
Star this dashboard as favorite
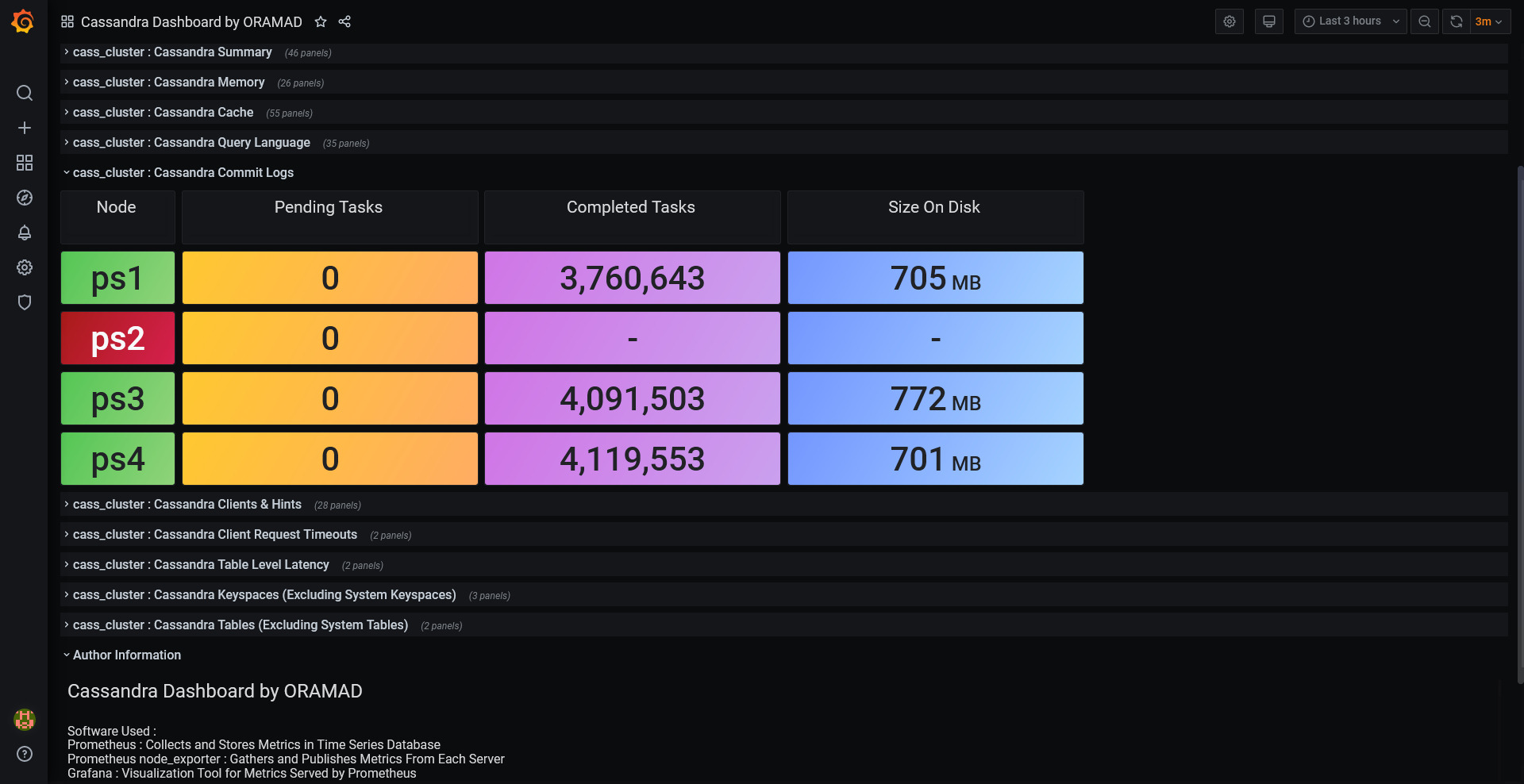tap(321, 21)
